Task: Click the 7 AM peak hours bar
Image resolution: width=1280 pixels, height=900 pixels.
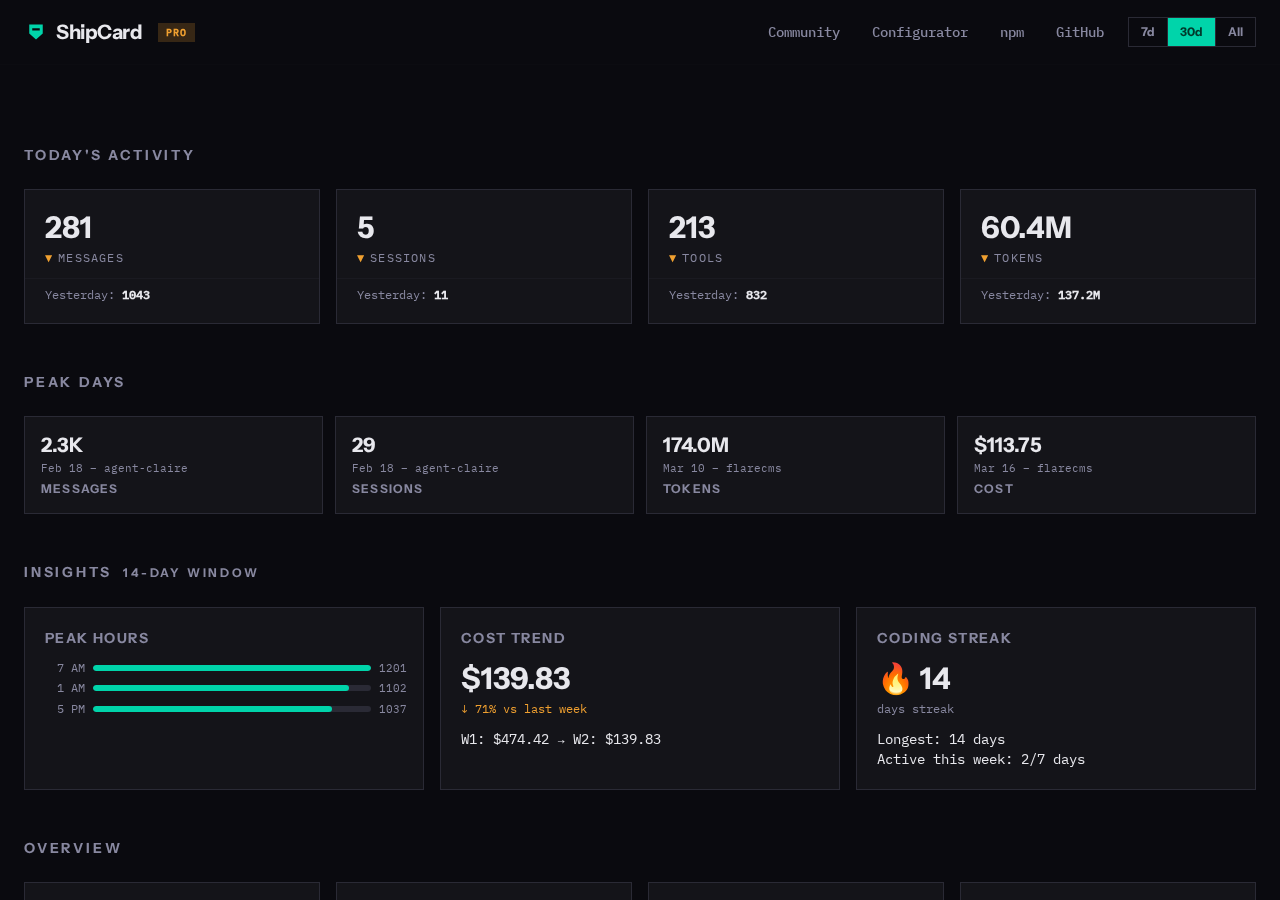Action: click(232, 667)
